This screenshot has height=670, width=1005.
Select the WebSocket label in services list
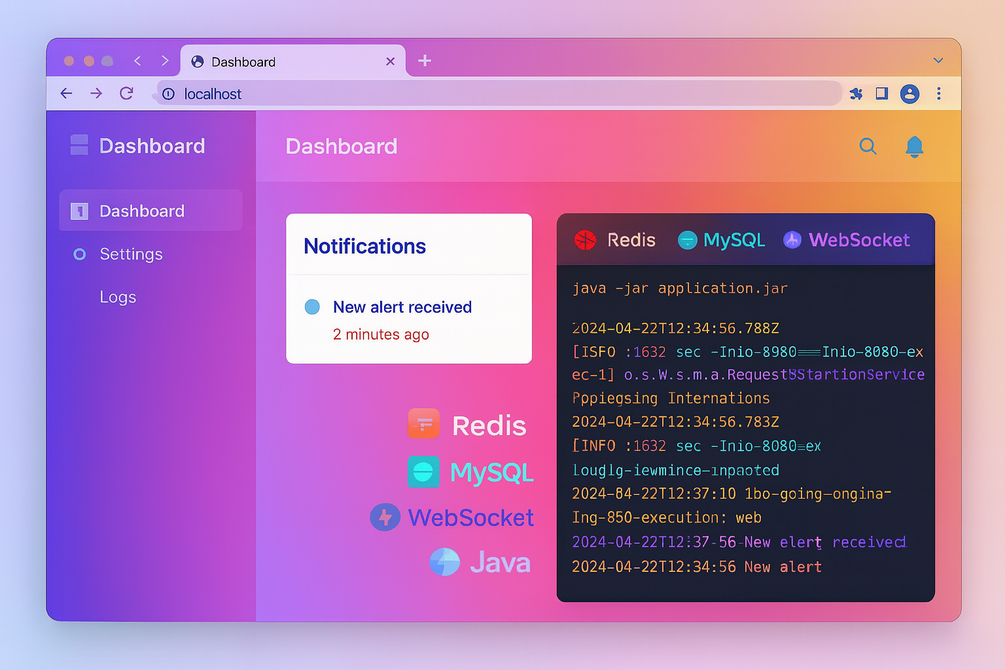click(470, 517)
